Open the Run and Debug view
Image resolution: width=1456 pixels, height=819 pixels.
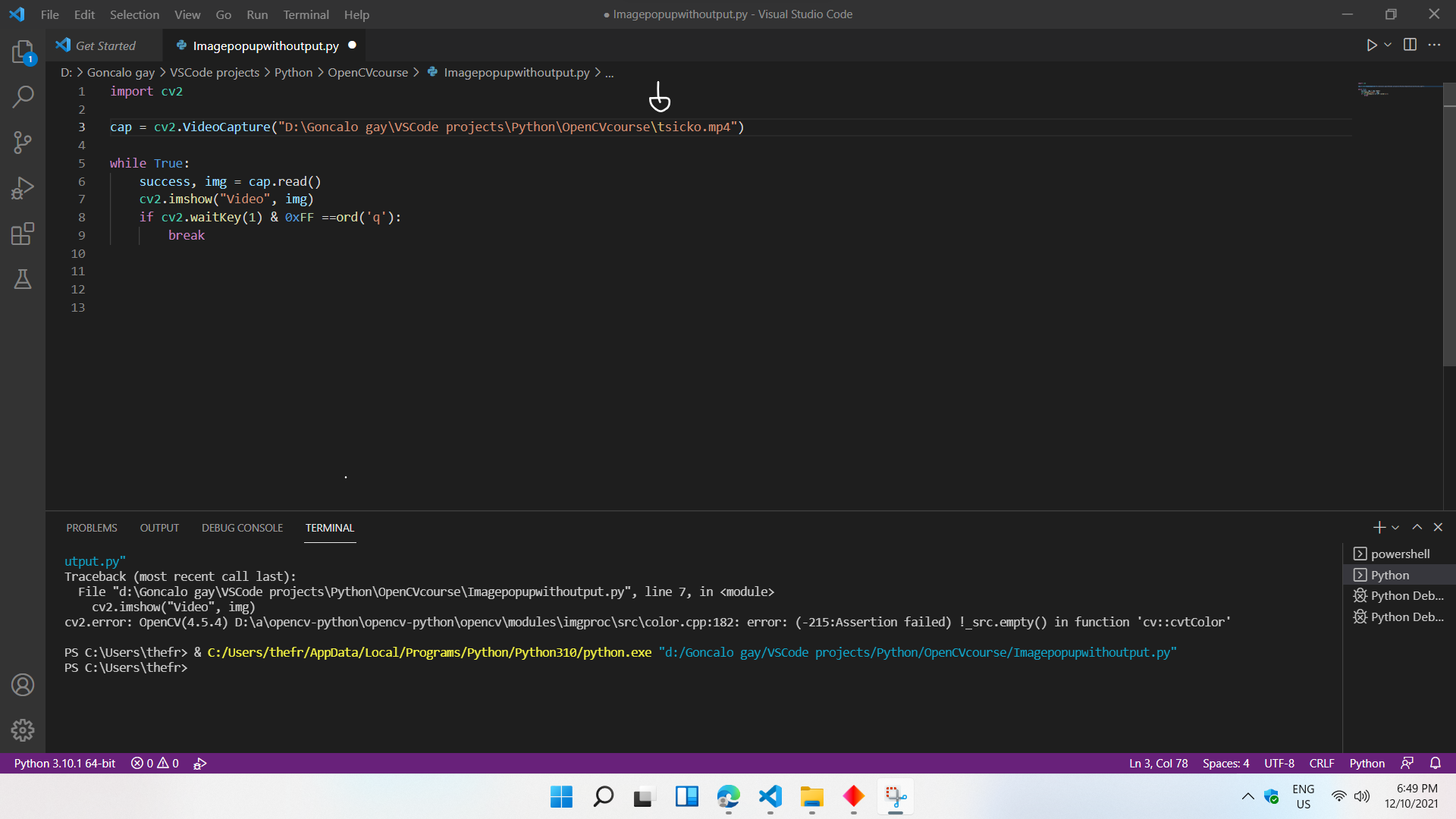pos(23,187)
